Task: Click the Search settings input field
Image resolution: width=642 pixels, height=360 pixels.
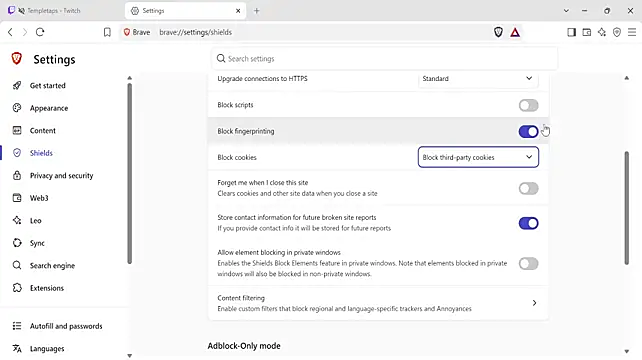Action: tap(384, 59)
